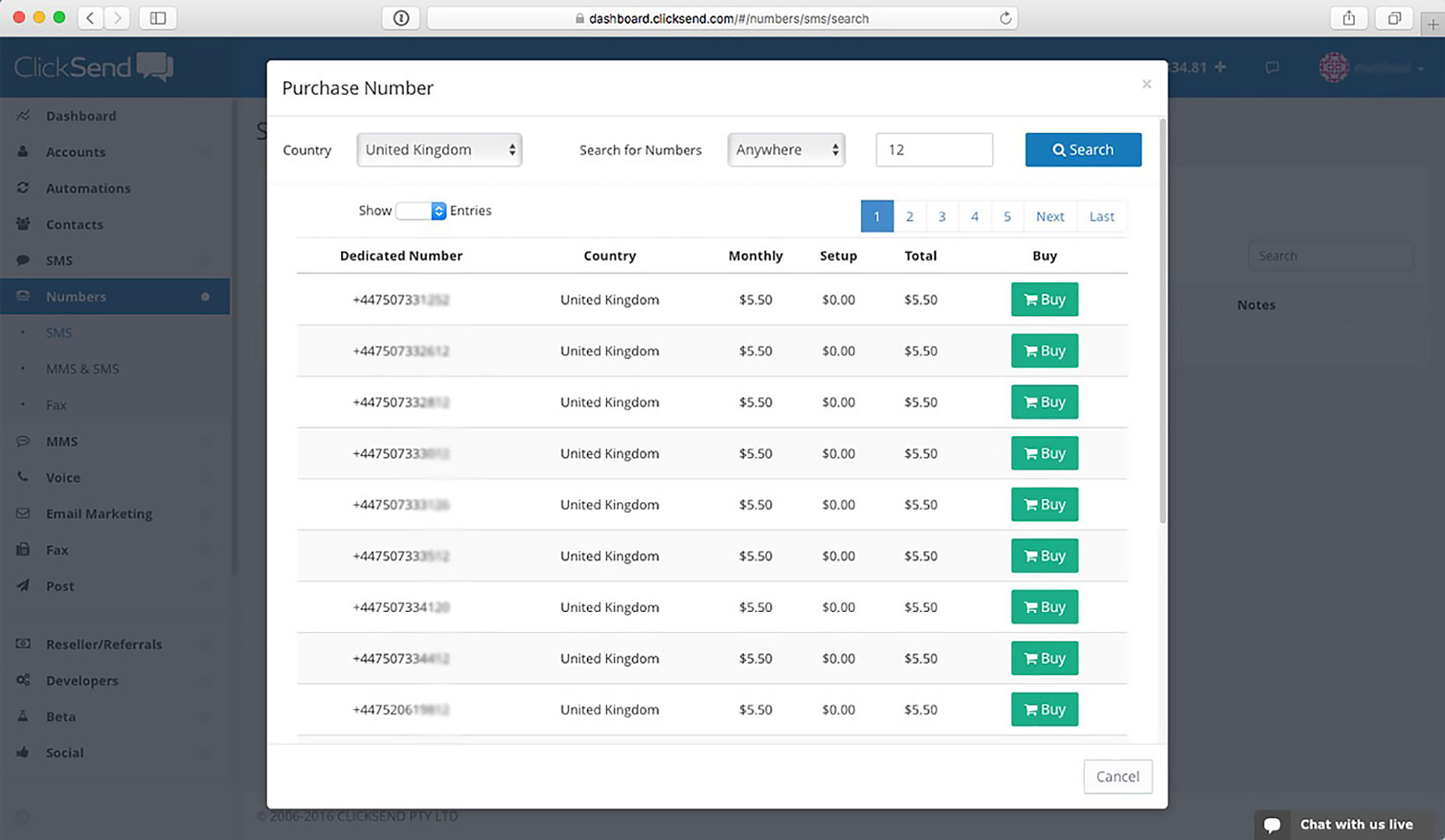Open the Anywhere search position dropdown
The height and width of the screenshot is (840, 1445).
(x=786, y=149)
